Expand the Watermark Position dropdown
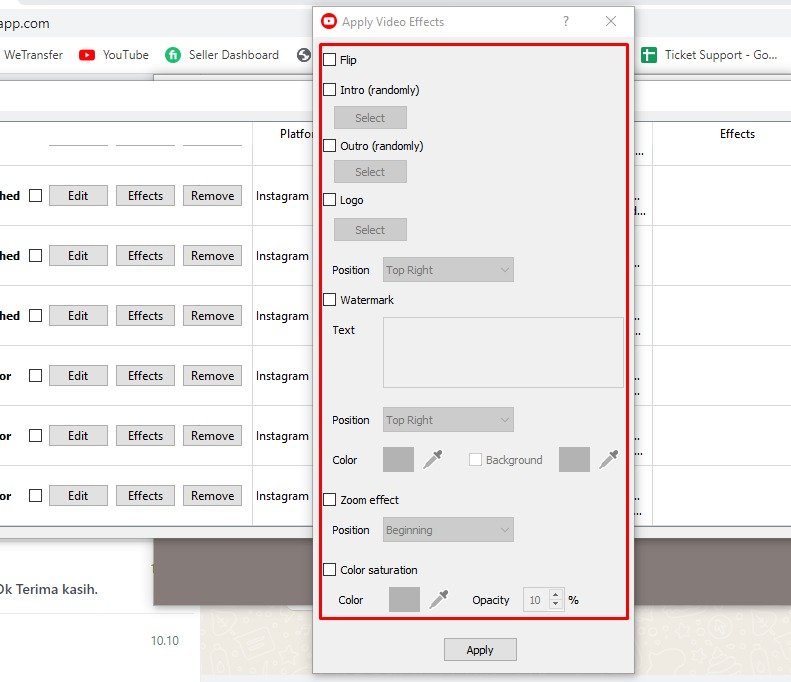This screenshot has width=791, height=682. (448, 420)
